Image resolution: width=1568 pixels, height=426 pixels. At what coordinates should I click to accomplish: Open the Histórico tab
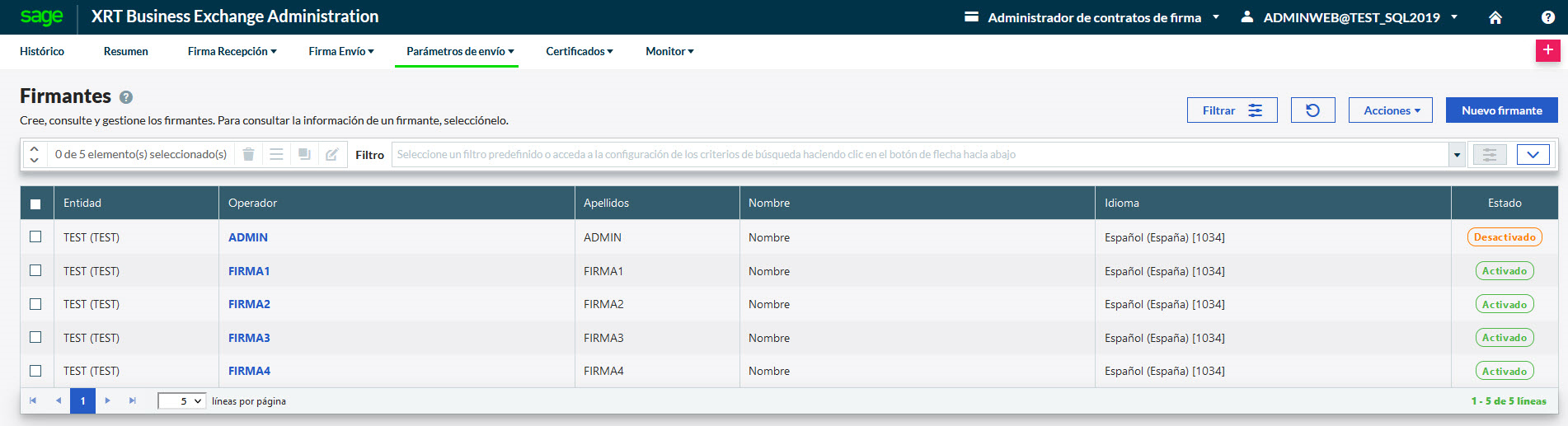tap(42, 51)
